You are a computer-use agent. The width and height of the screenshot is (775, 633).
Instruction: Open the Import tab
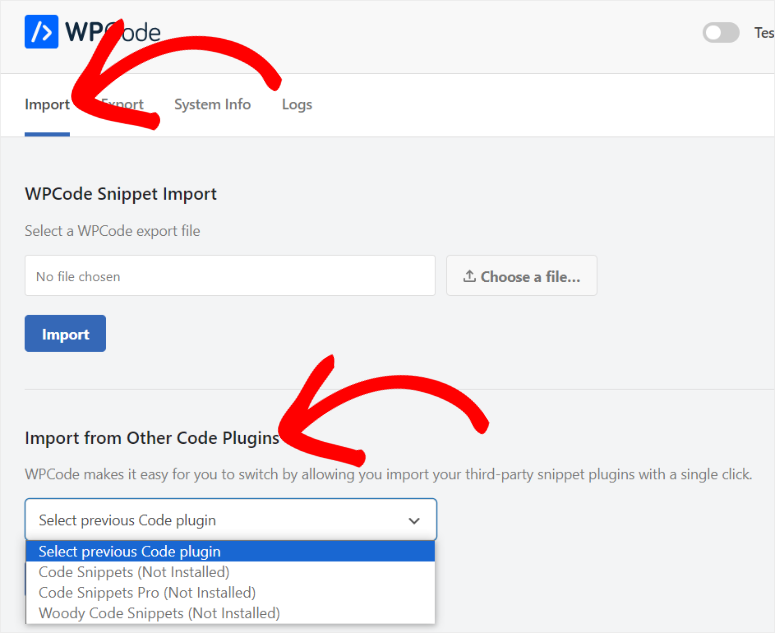coord(47,104)
